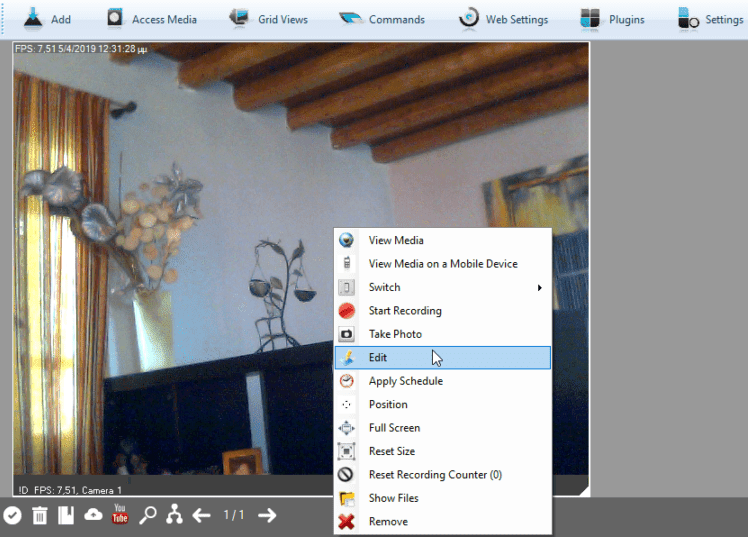Image resolution: width=748 pixels, height=537 pixels.
Task: Click the 1 / 1 page indicator
Action: pos(234,515)
